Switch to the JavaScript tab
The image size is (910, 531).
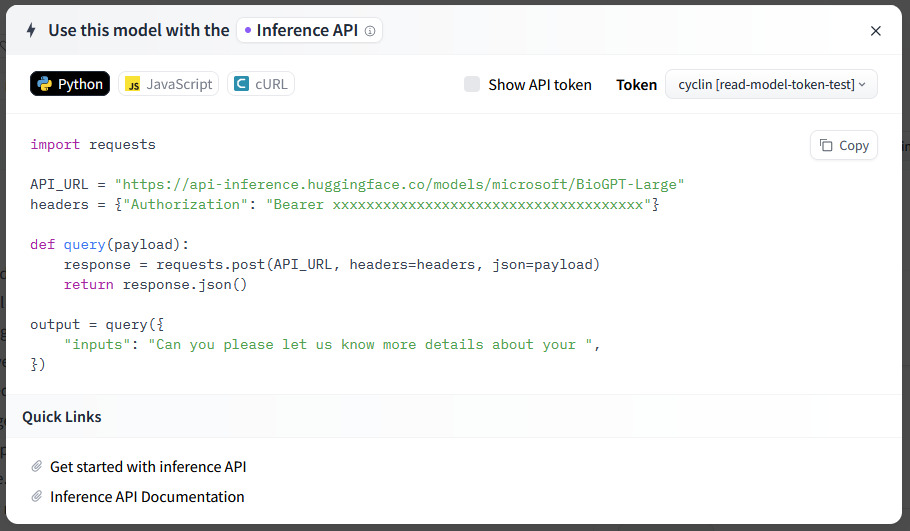click(168, 84)
